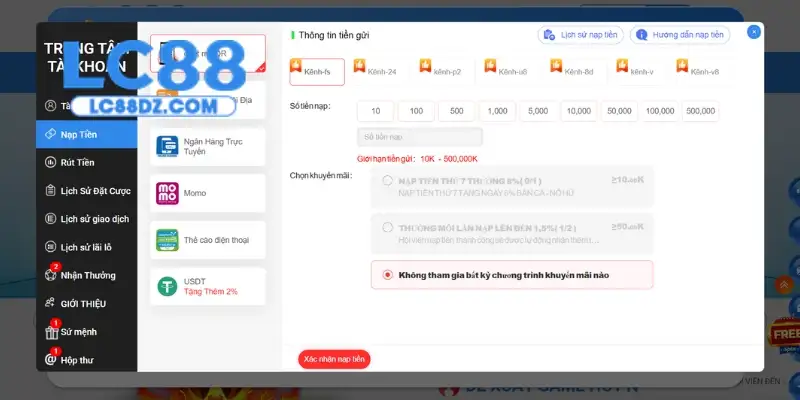Screen dimensions: 800x400
Task: Select channel Kênh-fs
Action: (317, 72)
